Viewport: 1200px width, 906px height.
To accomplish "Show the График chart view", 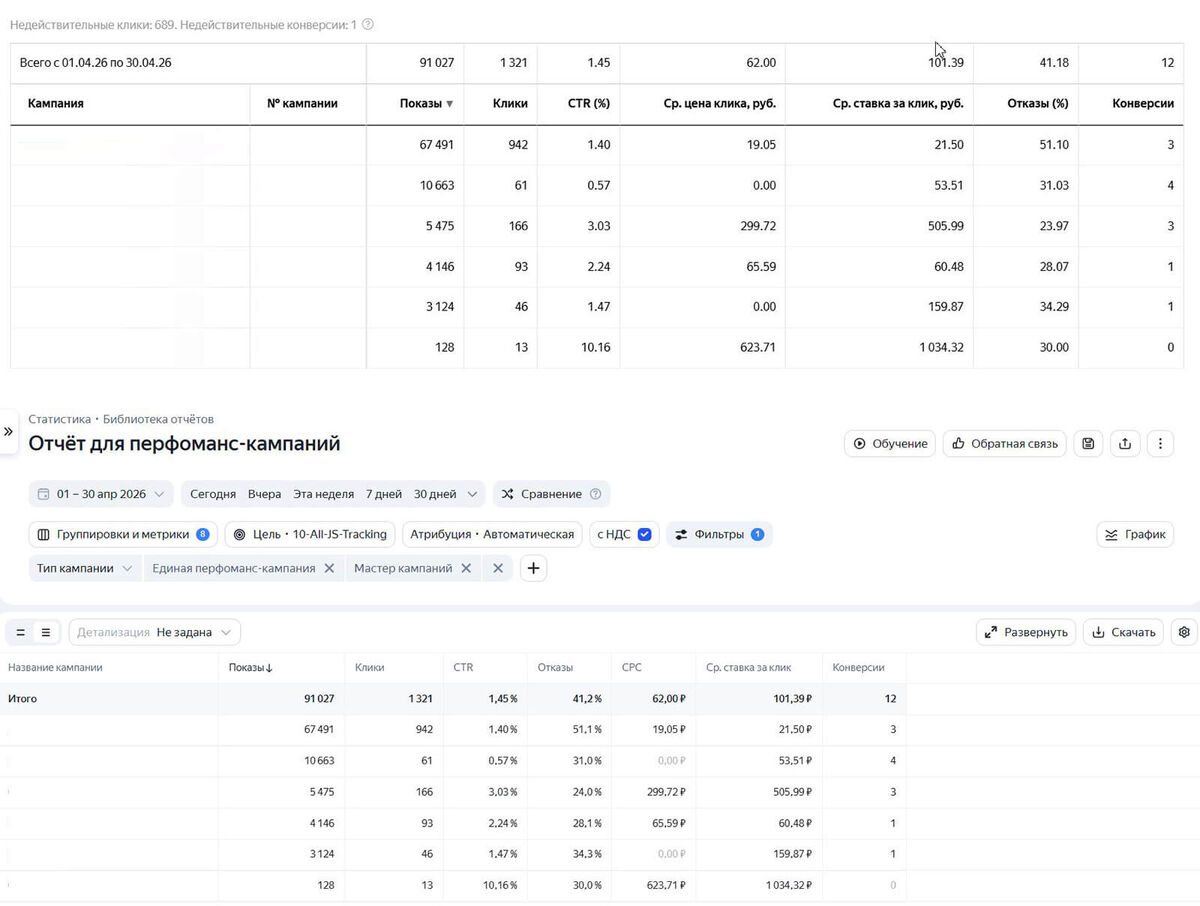I will pos(1135,534).
